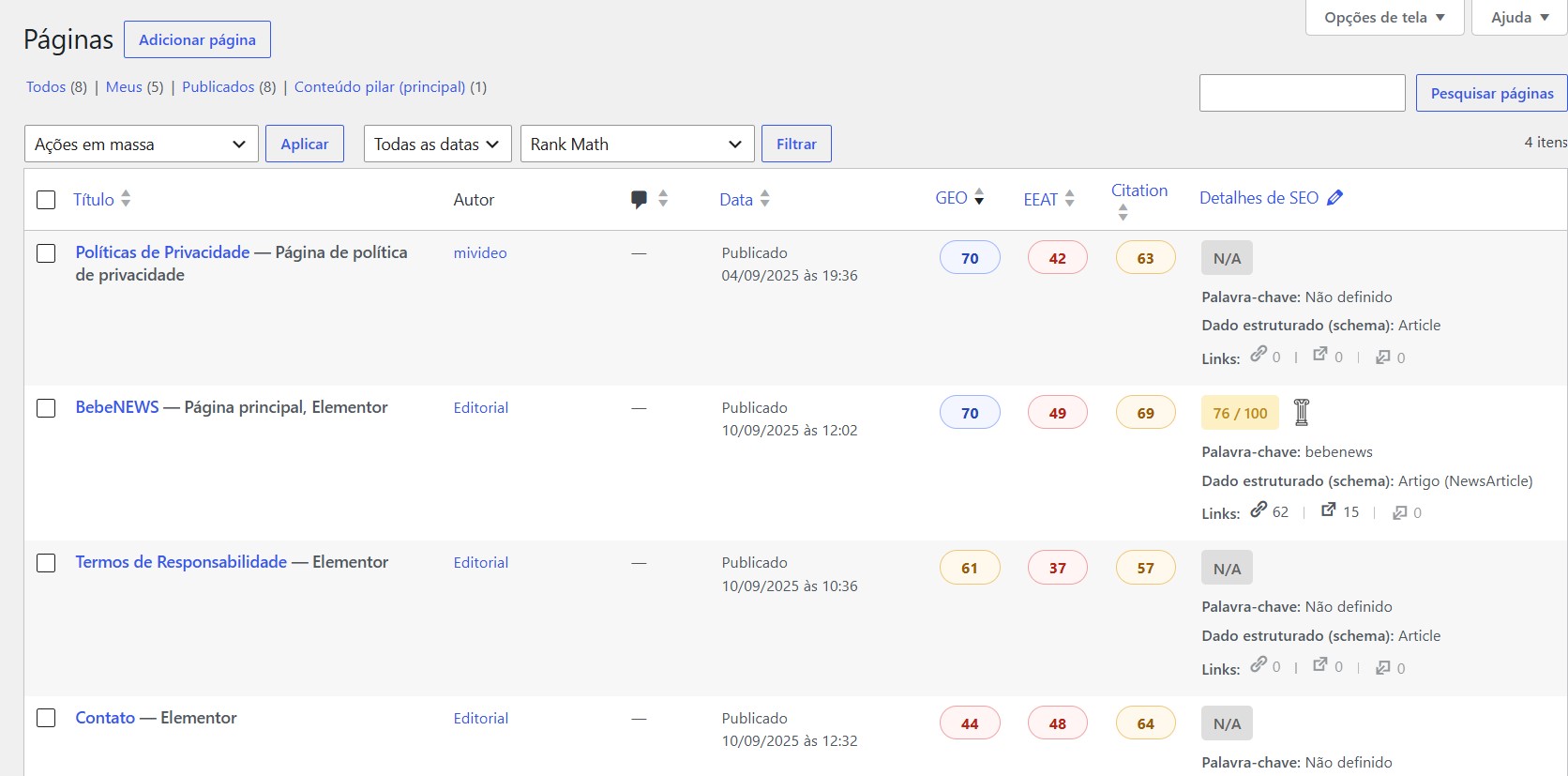The image size is (1568, 776).
Task: Click the pillar content icon in BebeNEWS row
Action: coord(1302,412)
